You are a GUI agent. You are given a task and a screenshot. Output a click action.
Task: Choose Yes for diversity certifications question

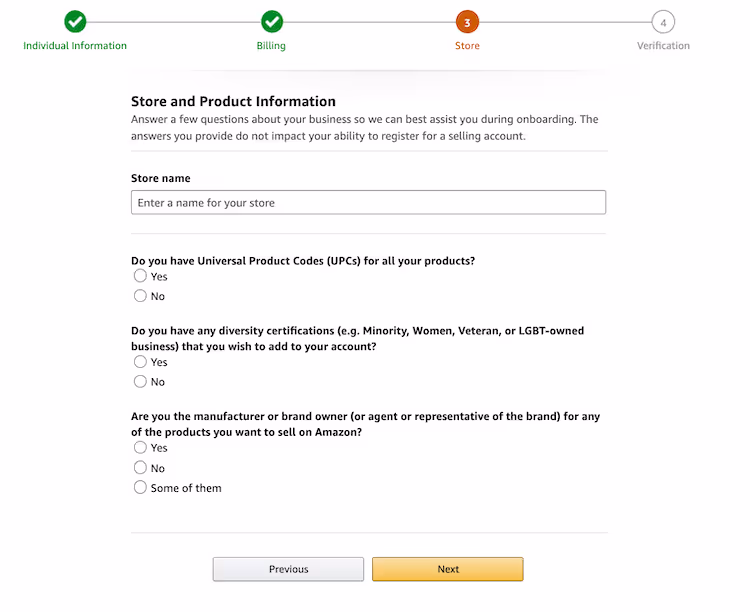[140, 361]
